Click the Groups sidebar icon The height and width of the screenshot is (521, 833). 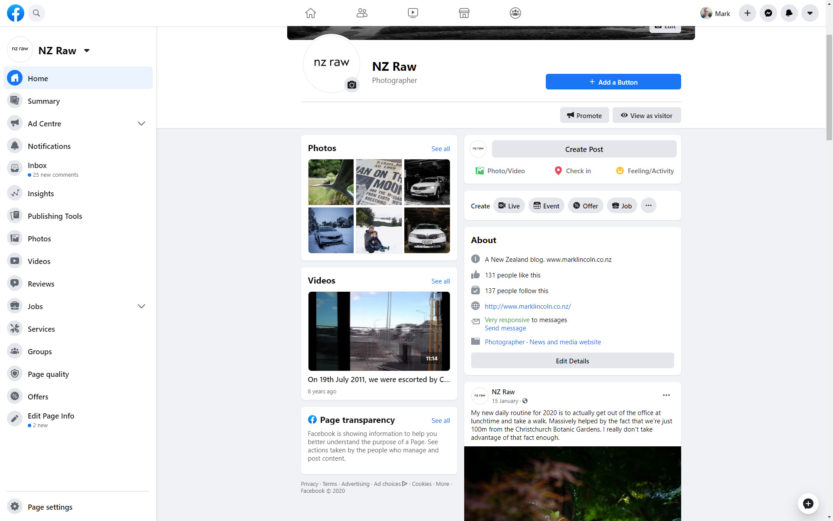click(15, 351)
